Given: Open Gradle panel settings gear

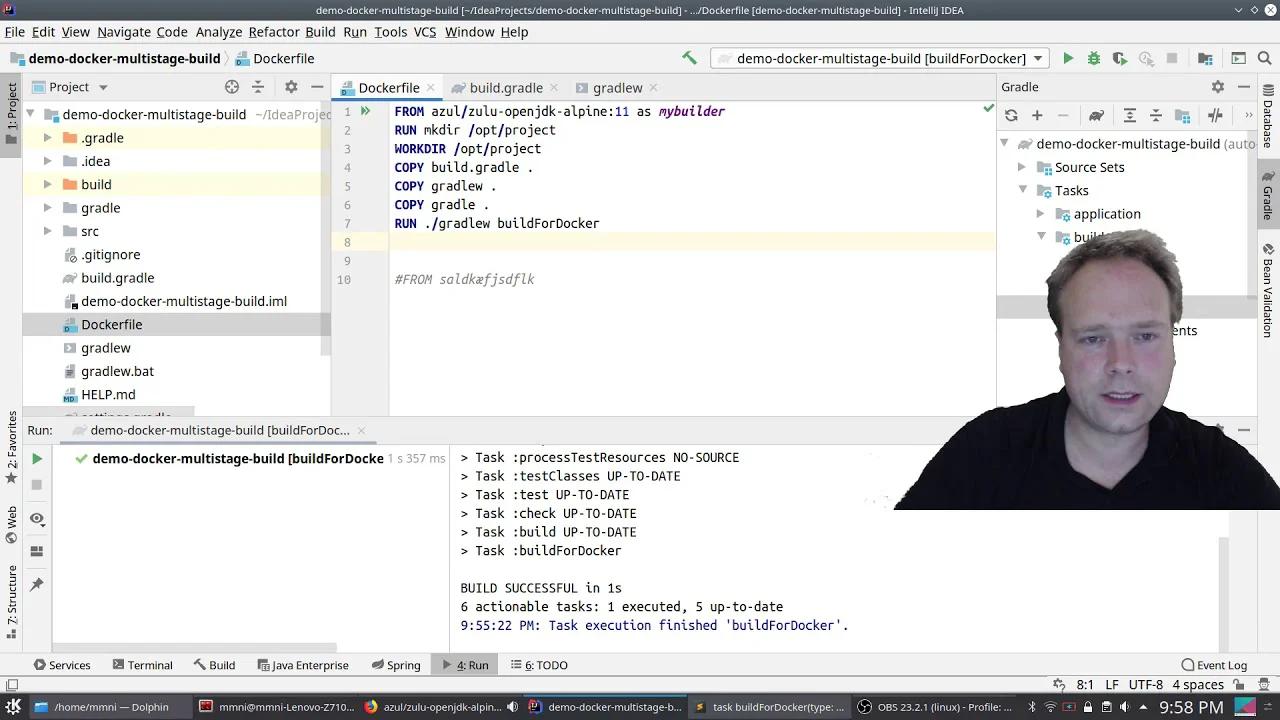Looking at the screenshot, I should [x=1218, y=87].
